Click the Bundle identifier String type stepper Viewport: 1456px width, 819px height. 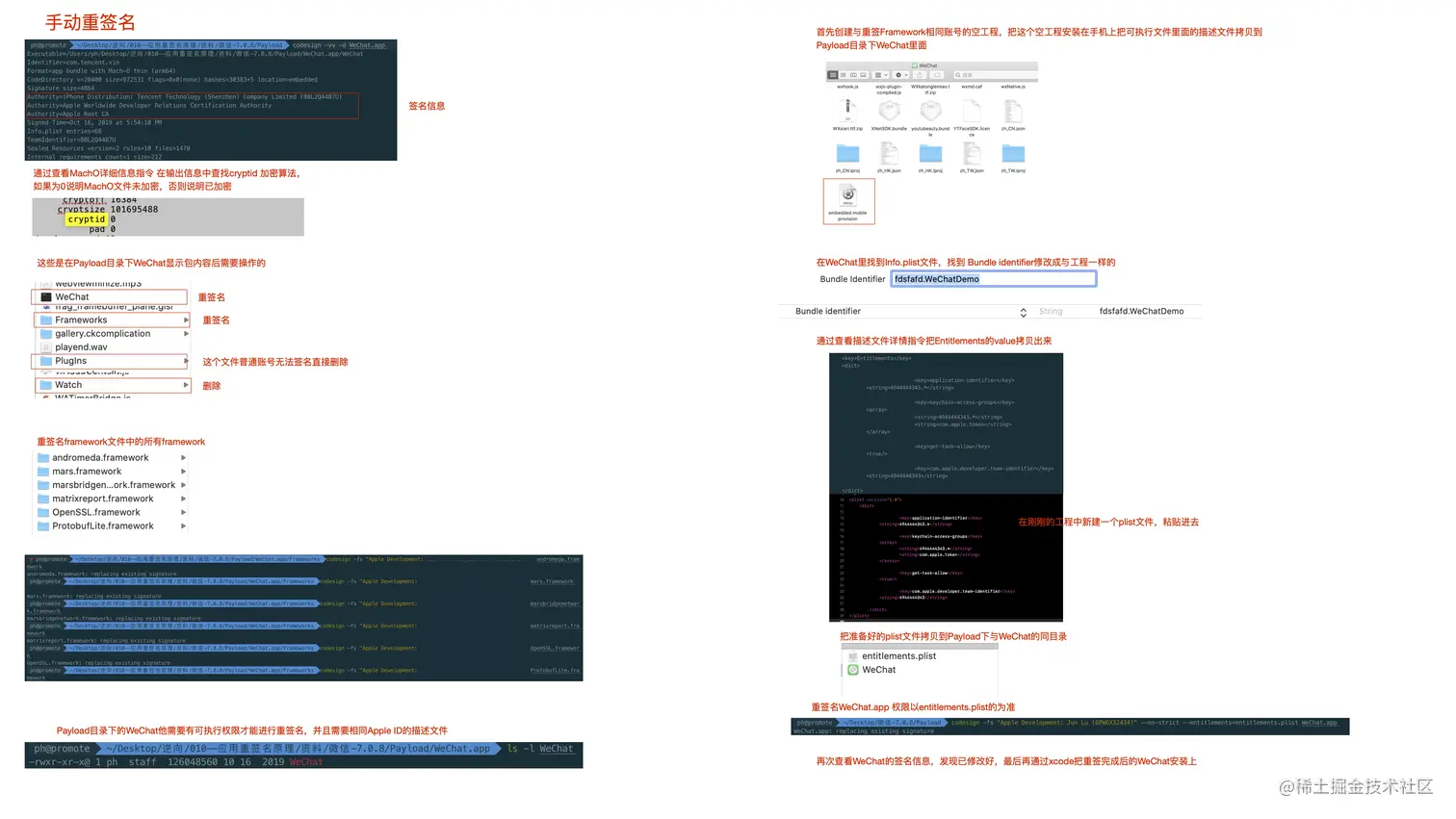click(x=1024, y=311)
